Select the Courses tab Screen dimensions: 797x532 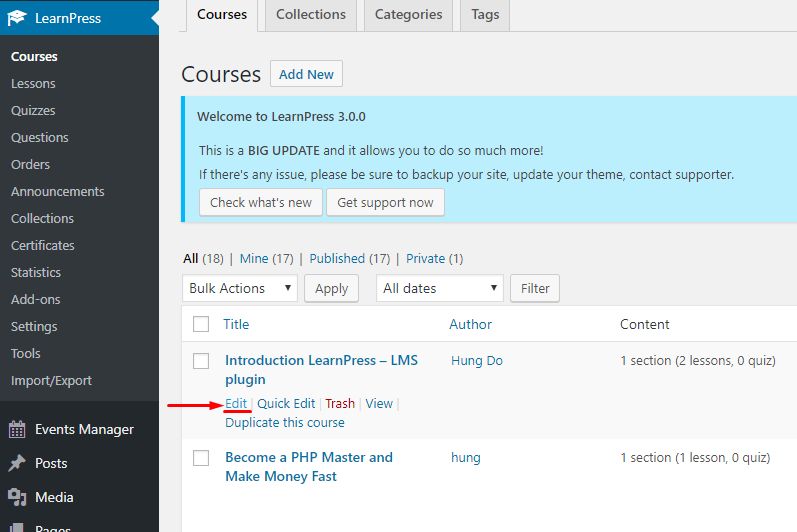click(x=222, y=15)
